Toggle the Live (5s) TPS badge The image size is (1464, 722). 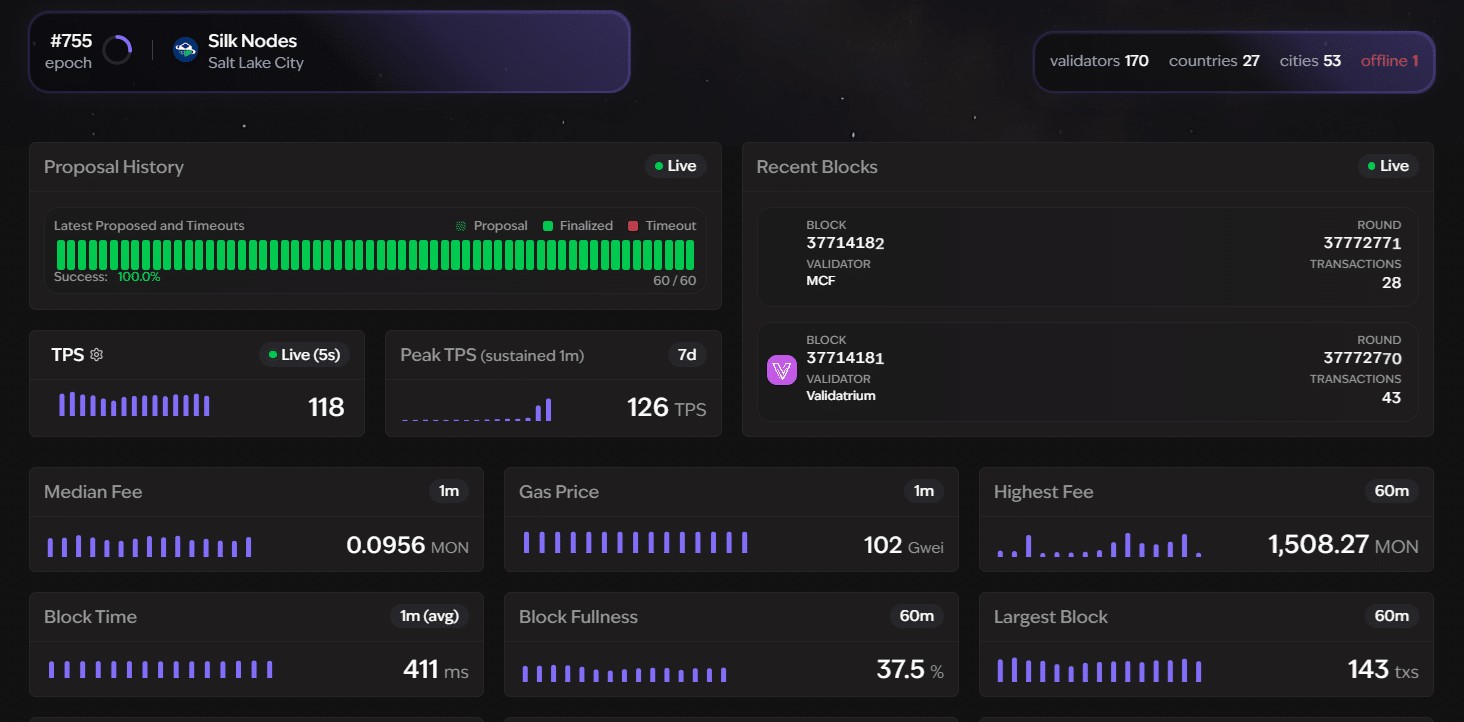click(x=304, y=354)
